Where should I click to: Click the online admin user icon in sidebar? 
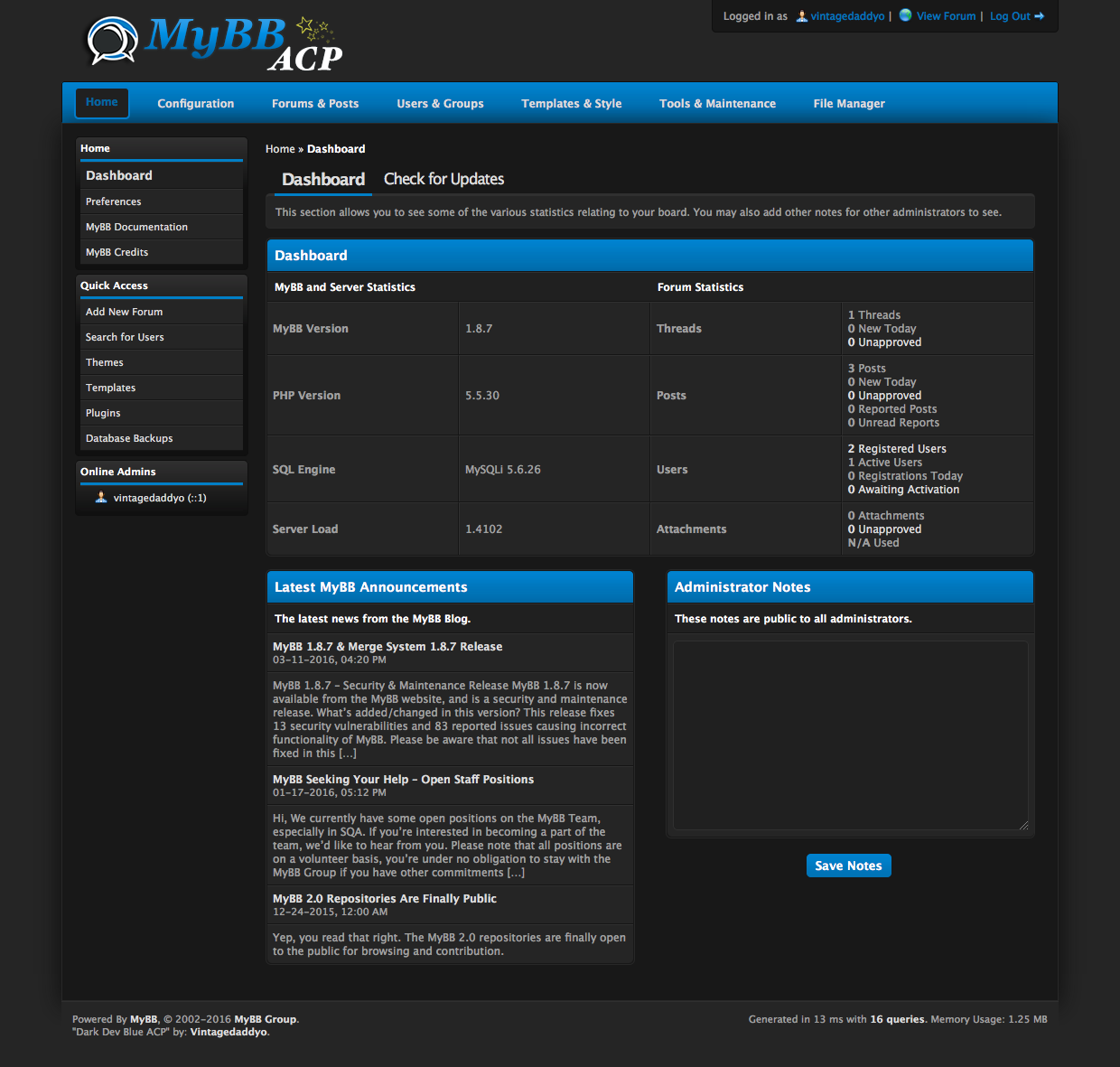pyautogui.click(x=101, y=498)
